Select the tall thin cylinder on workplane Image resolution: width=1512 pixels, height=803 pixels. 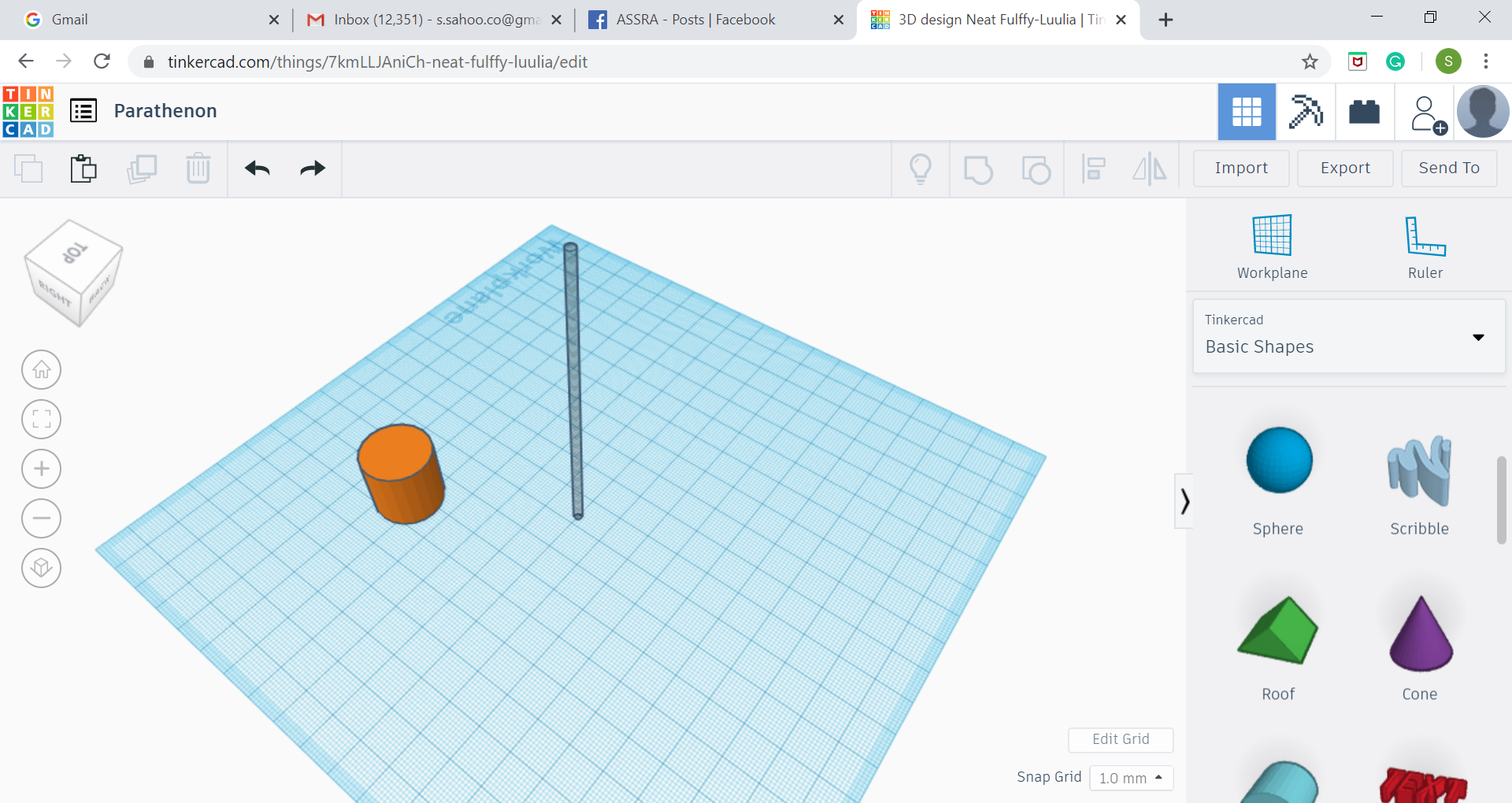(x=573, y=381)
